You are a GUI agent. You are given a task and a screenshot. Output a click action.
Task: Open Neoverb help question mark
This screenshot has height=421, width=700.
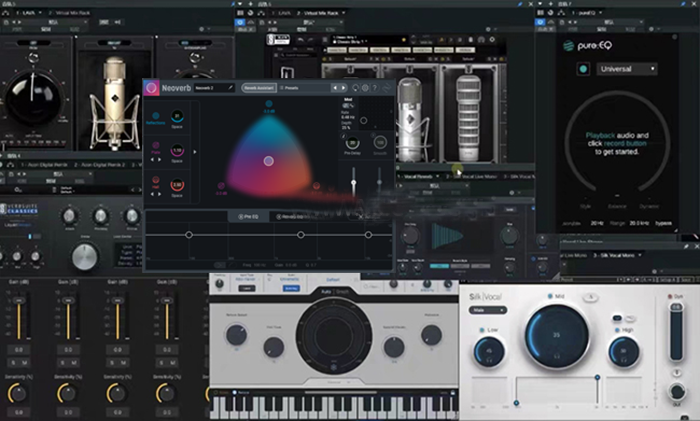click(375, 88)
